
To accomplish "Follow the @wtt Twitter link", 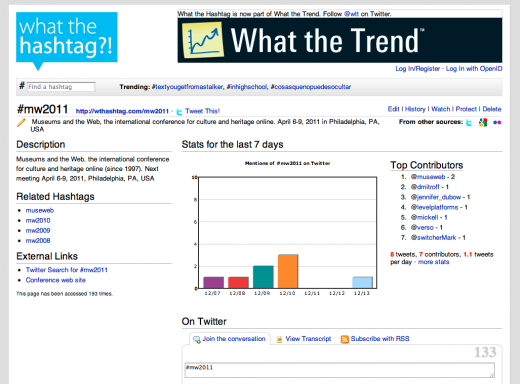I will (351, 14).
